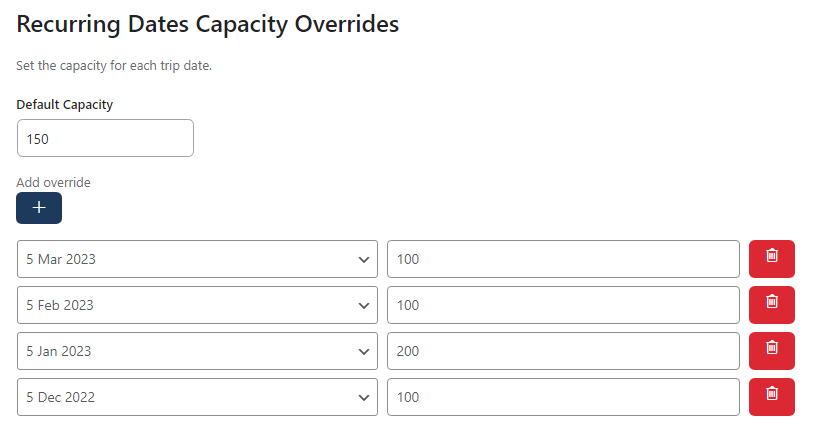
Task: Select the capacity field for 5 Feb 2023
Action: pyautogui.click(x=563, y=305)
